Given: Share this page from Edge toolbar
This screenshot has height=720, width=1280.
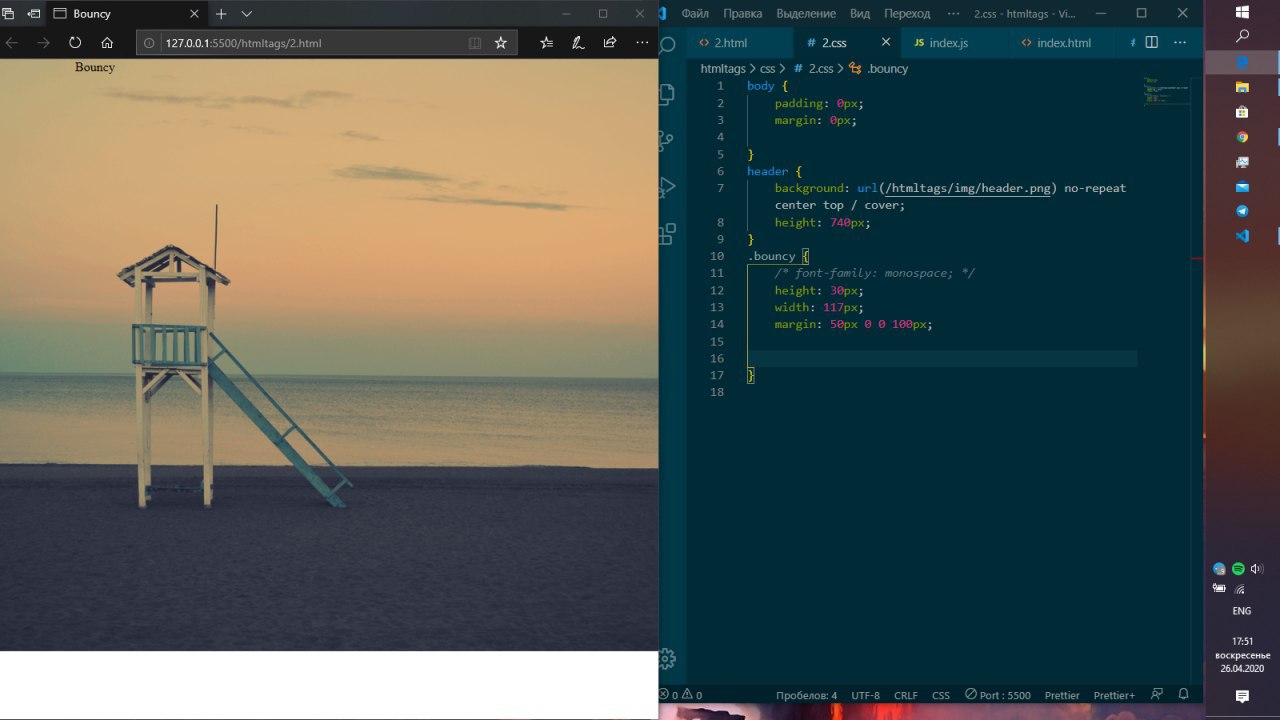Looking at the screenshot, I should click(x=610, y=43).
